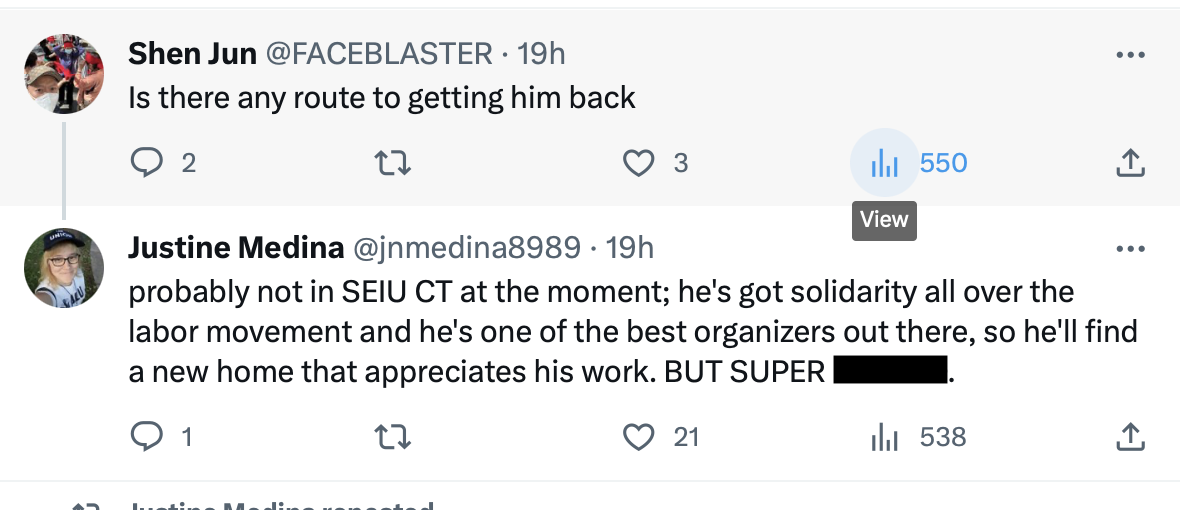The height and width of the screenshot is (510, 1180).
Task: Open Justine Medina's 19h timestamp link
Action: (630, 247)
